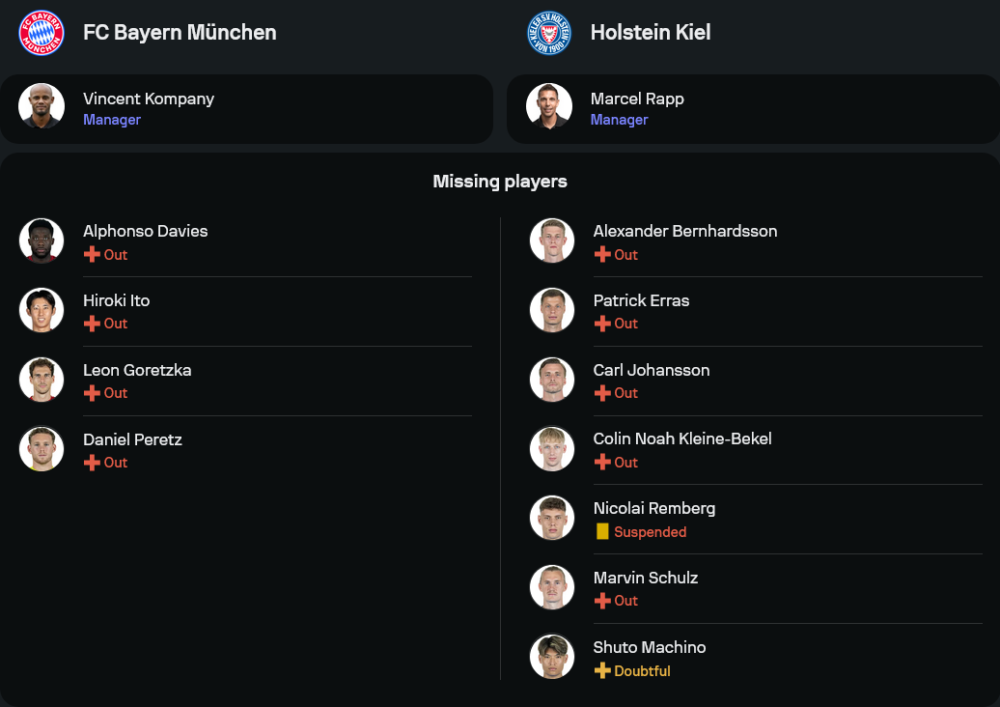Open the Holstein Kiel team name link
1000x707 pixels.
[650, 33]
